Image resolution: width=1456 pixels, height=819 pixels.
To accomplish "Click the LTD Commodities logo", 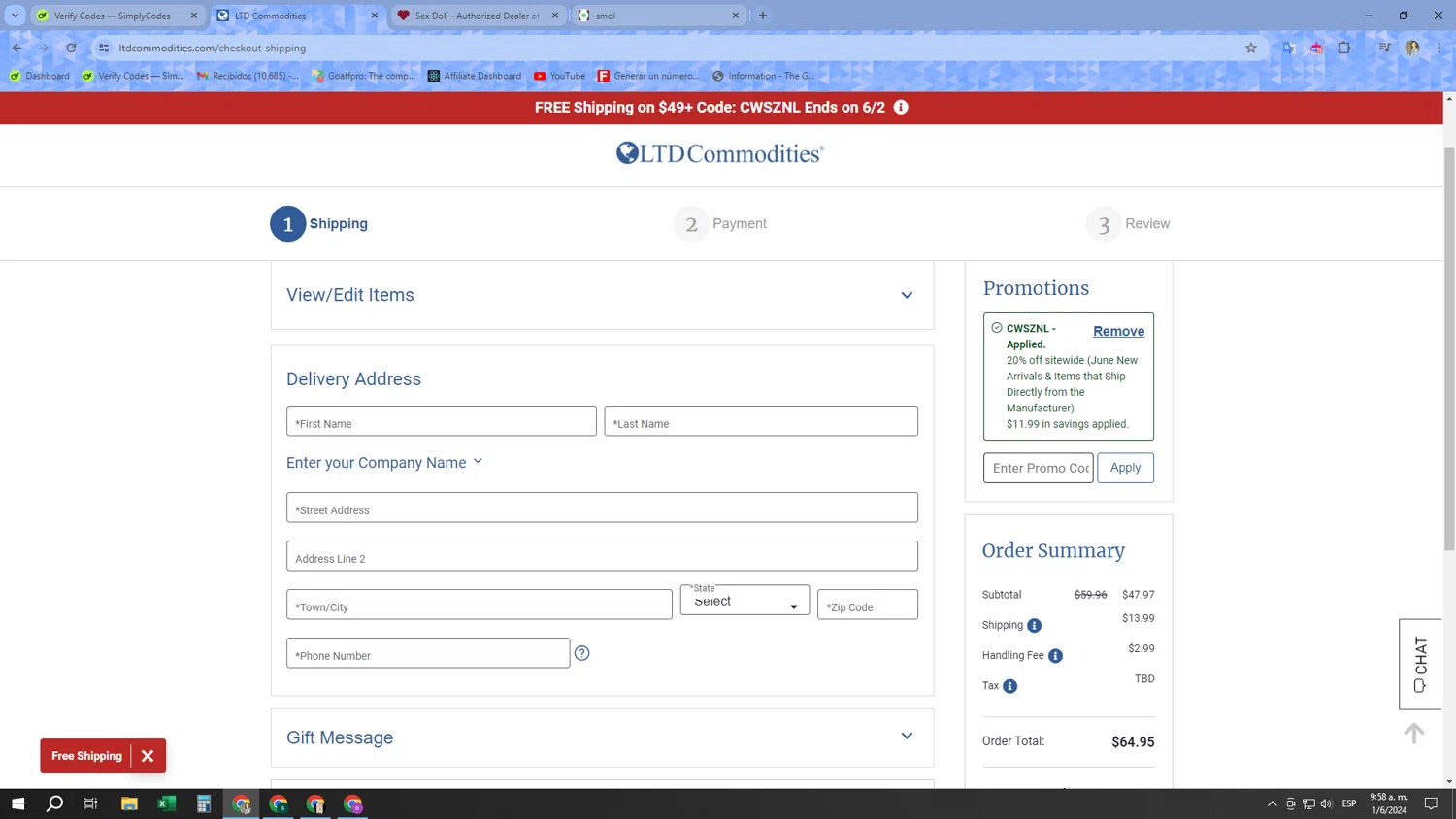I will [x=719, y=153].
